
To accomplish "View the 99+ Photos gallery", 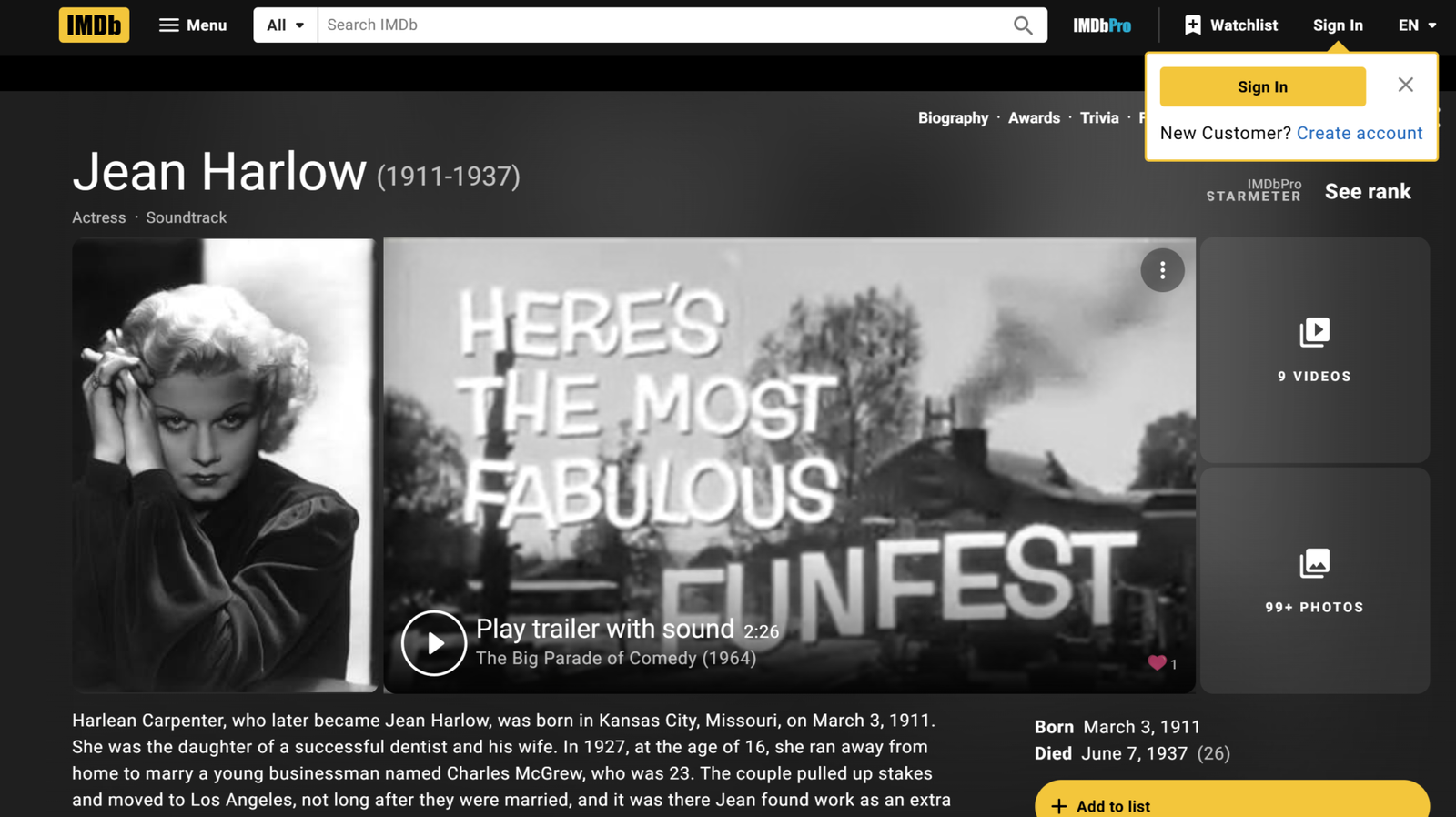I will (x=1314, y=580).
